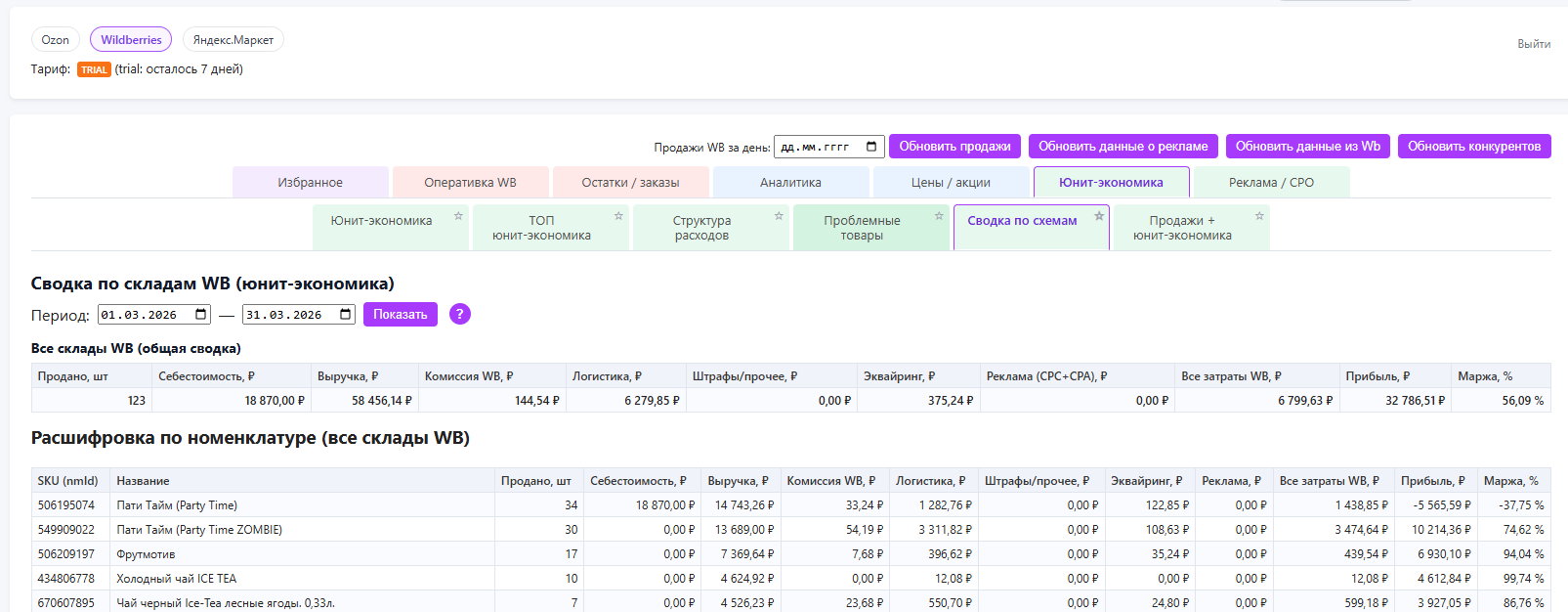Star the Проблемные товары sub-tab
The image size is (1568, 612).
click(939, 216)
